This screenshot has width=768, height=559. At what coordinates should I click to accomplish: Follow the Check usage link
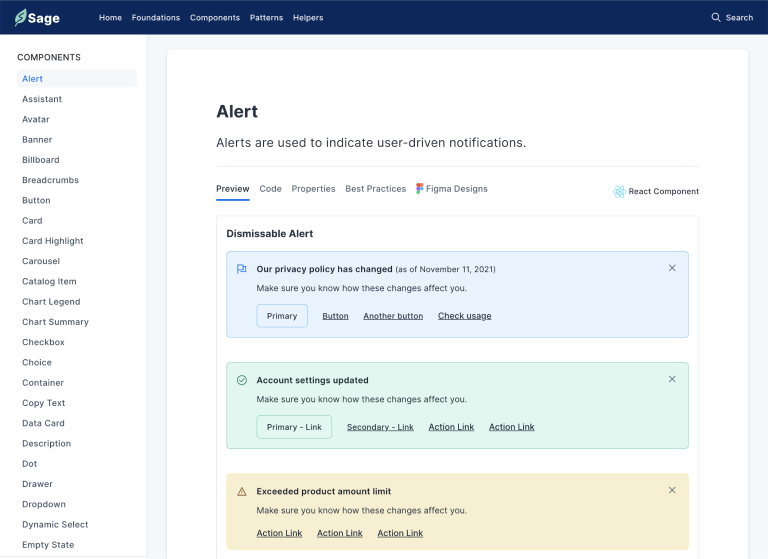tap(464, 316)
